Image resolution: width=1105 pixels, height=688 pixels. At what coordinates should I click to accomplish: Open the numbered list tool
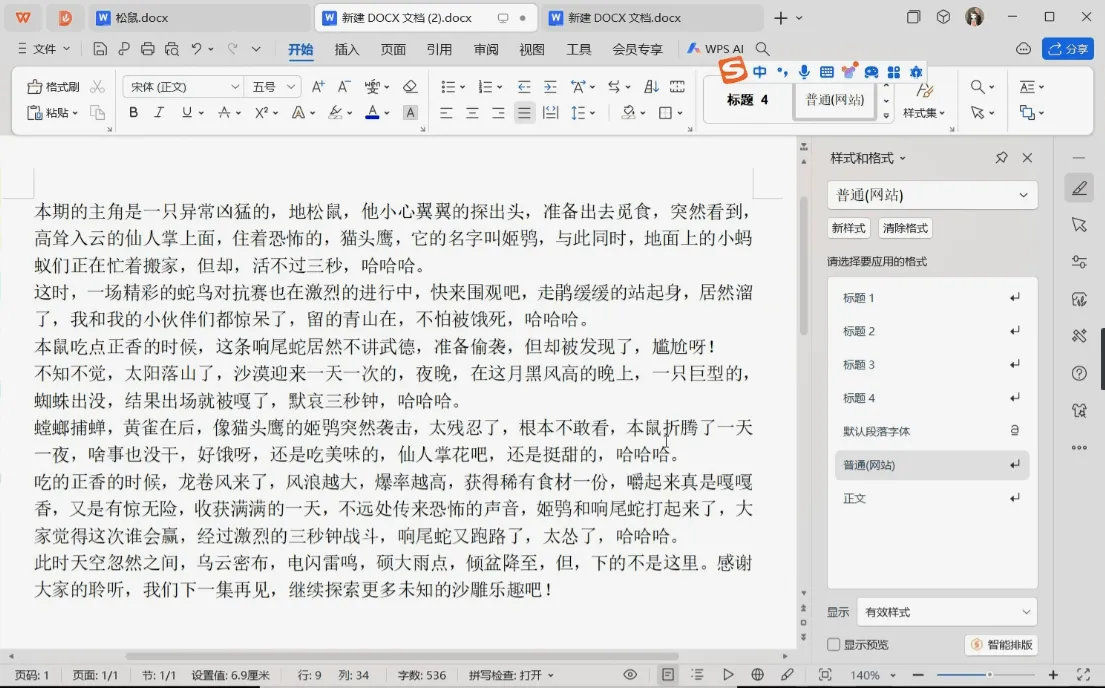pos(486,87)
